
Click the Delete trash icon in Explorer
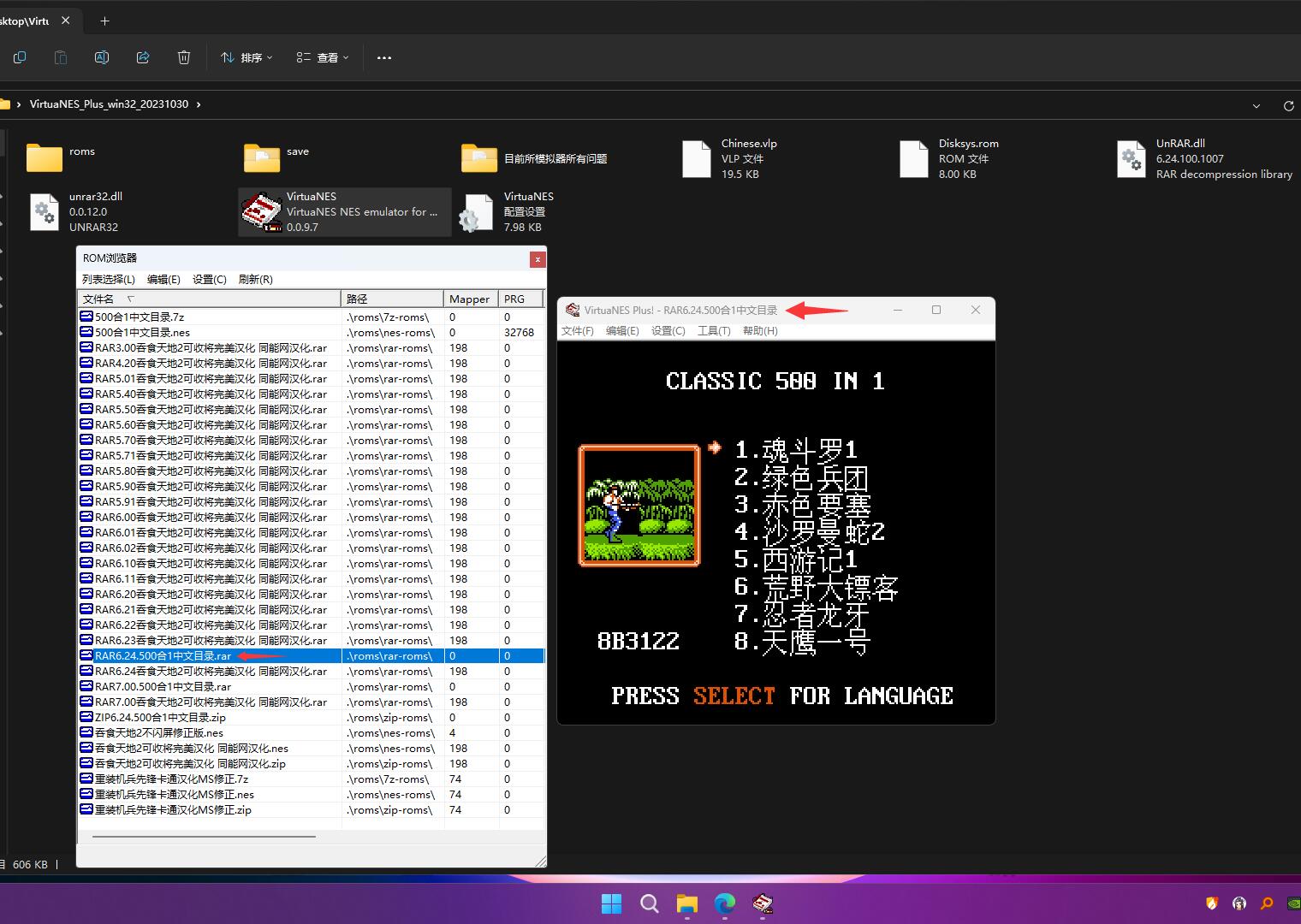184,57
